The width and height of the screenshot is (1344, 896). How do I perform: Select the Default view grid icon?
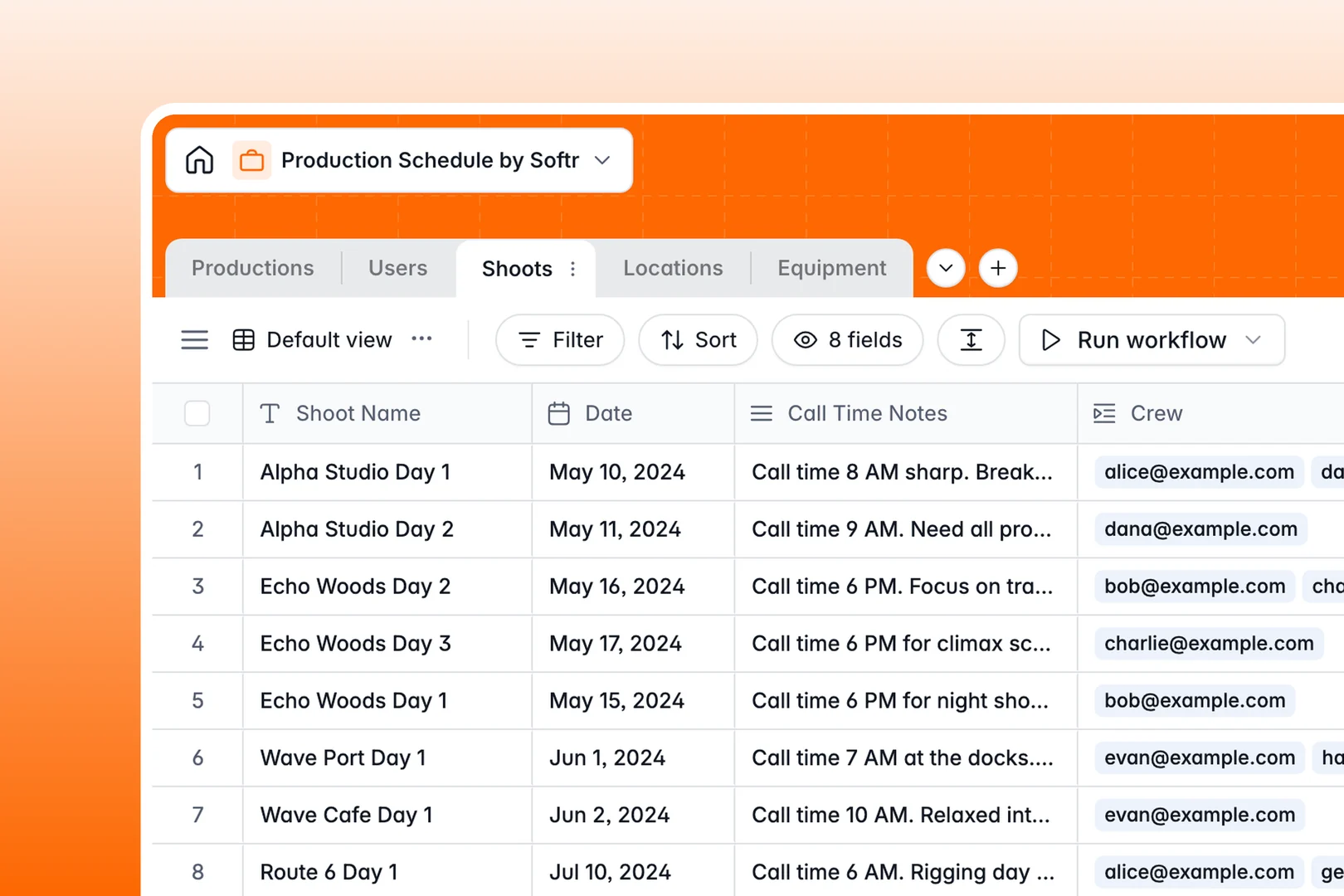point(244,340)
